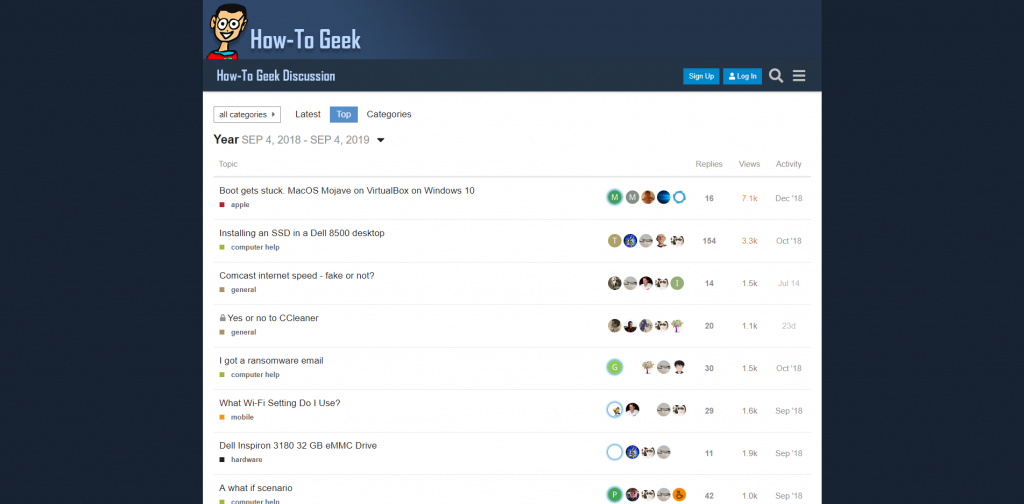
Task: Click the orange wheelchair avatar in what-if topic
Action: tap(679, 495)
